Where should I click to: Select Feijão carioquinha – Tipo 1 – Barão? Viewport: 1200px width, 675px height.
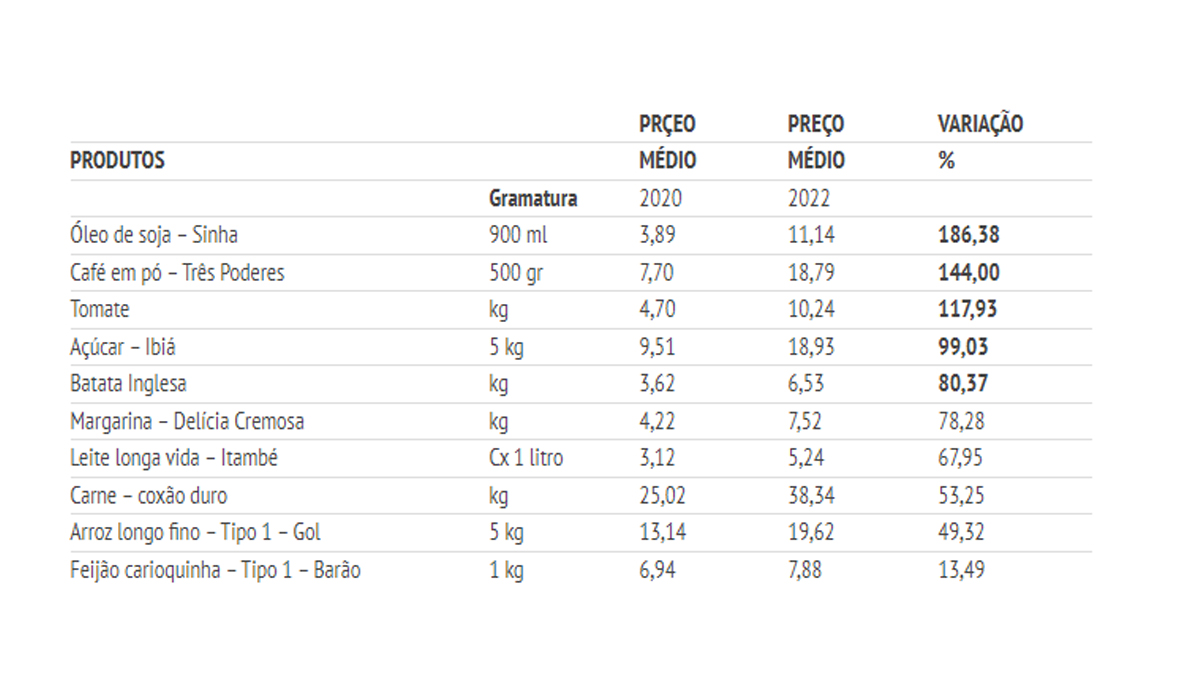[215, 571]
